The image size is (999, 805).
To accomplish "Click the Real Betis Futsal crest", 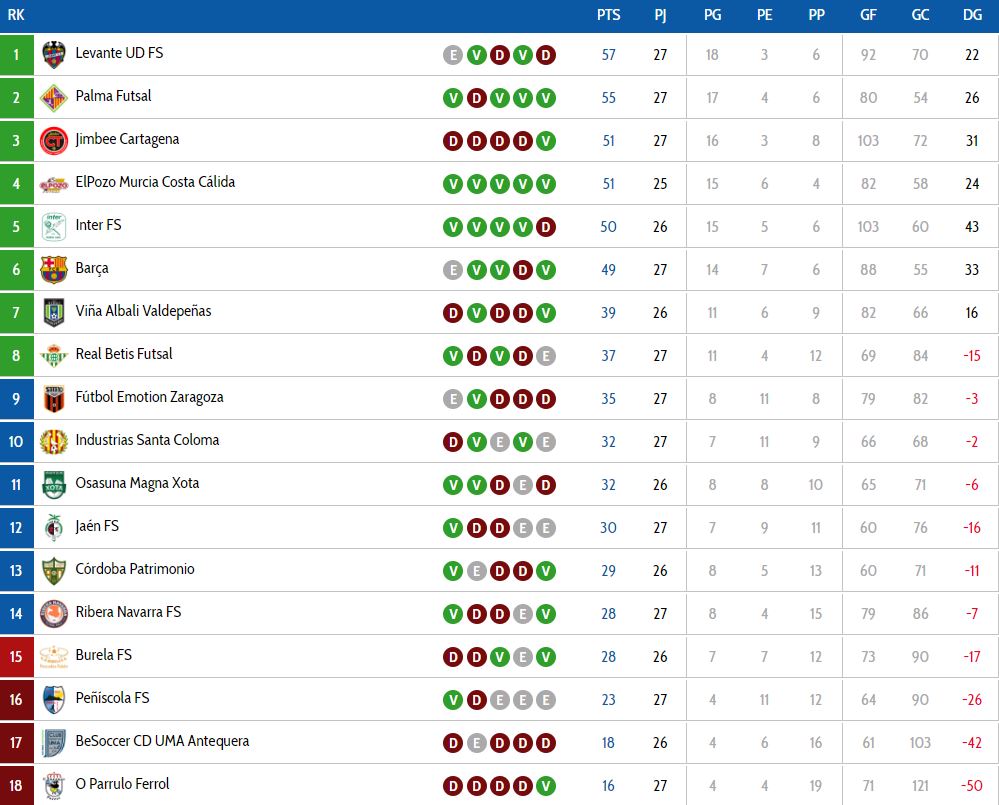I will 54,355.
